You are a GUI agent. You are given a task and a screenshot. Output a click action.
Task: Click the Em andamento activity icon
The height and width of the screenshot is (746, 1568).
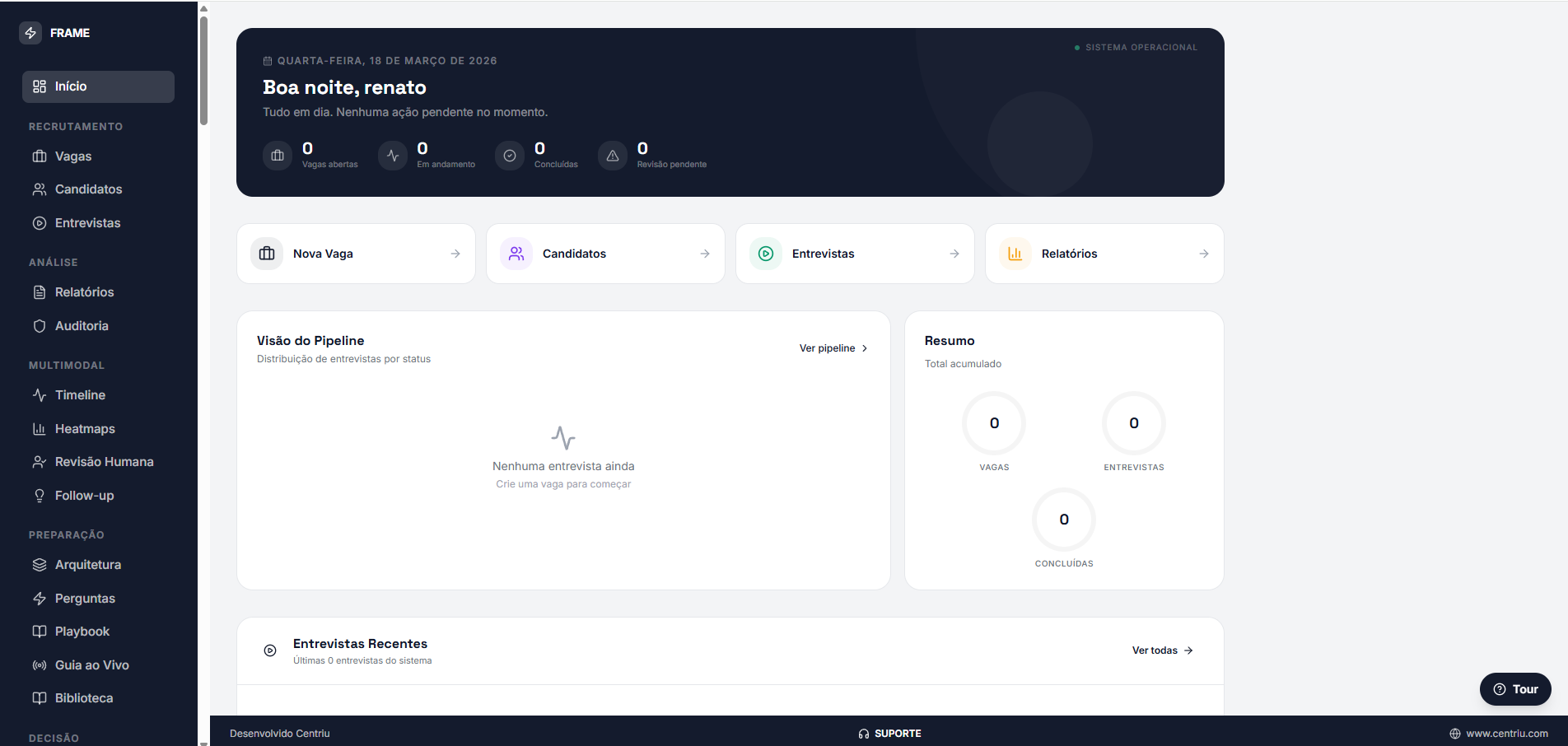pyautogui.click(x=393, y=156)
